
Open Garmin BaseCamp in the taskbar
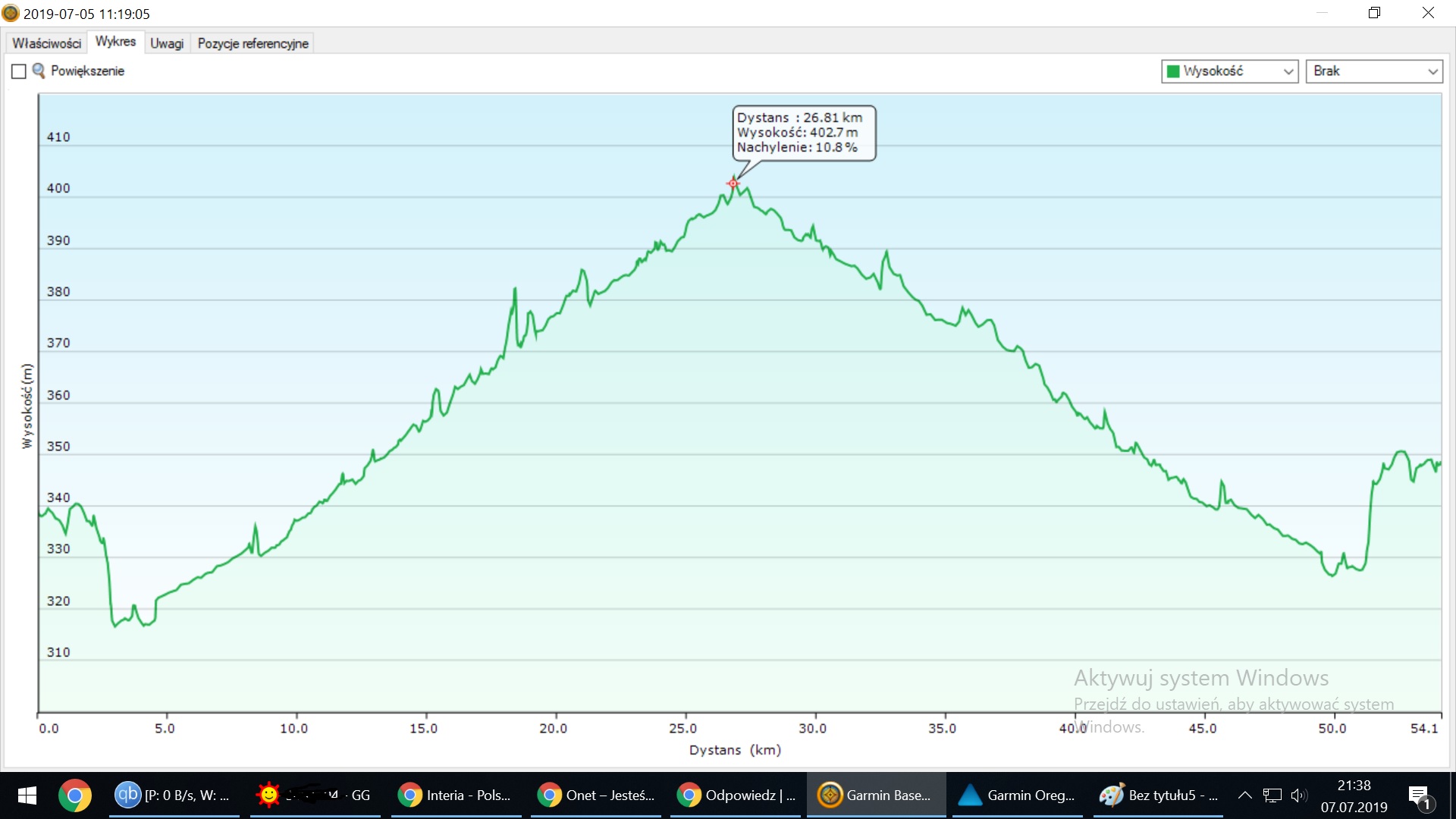click(x=875, y=795)
